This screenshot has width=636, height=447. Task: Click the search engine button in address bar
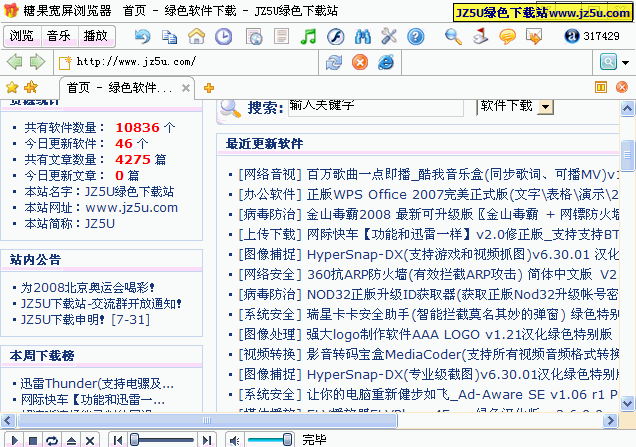point(608,62)
